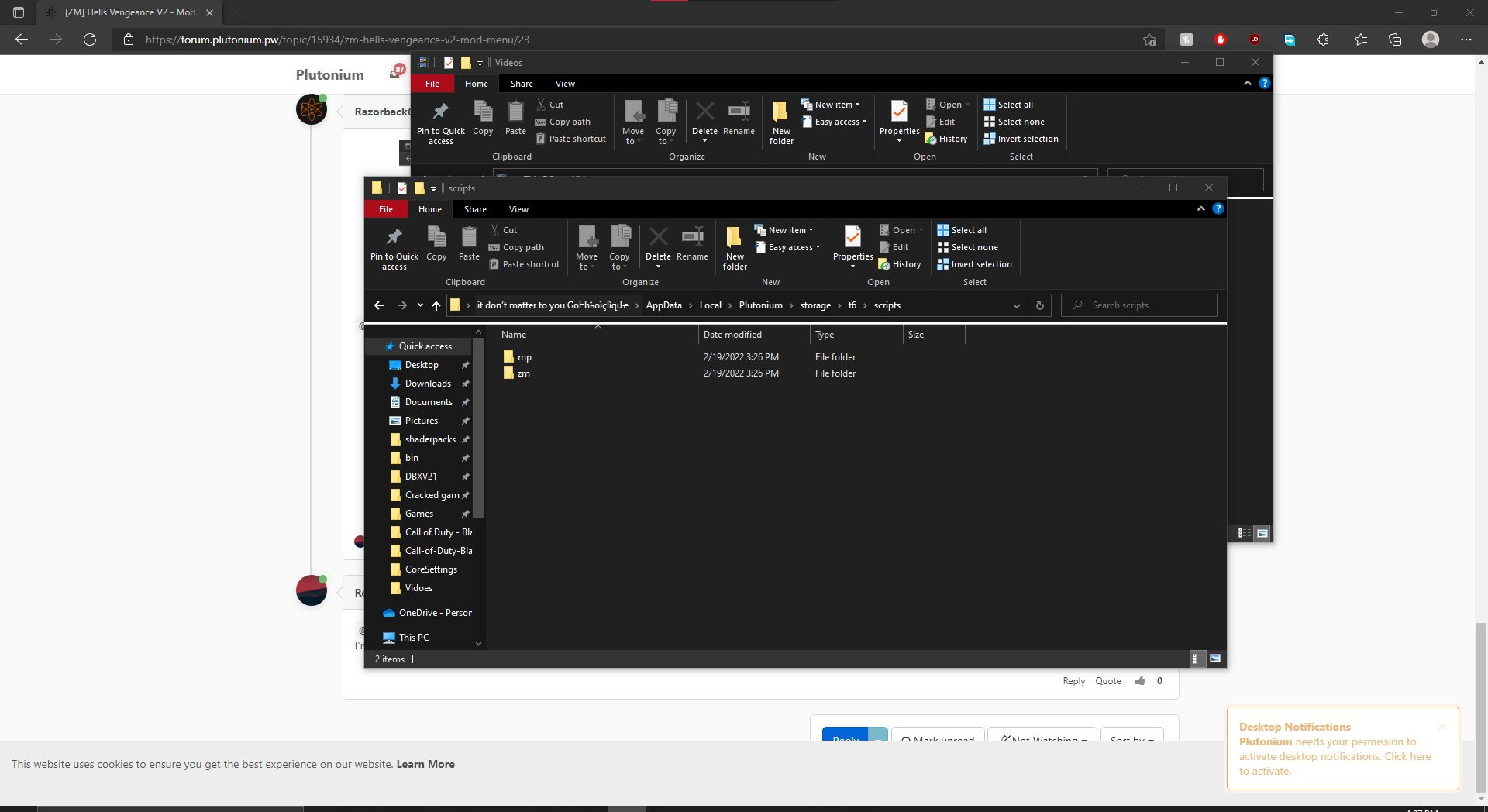The image size is (1488, 812).
Task: Click AppData in the address breadcrumb
Action: click(x=664, y=305)
